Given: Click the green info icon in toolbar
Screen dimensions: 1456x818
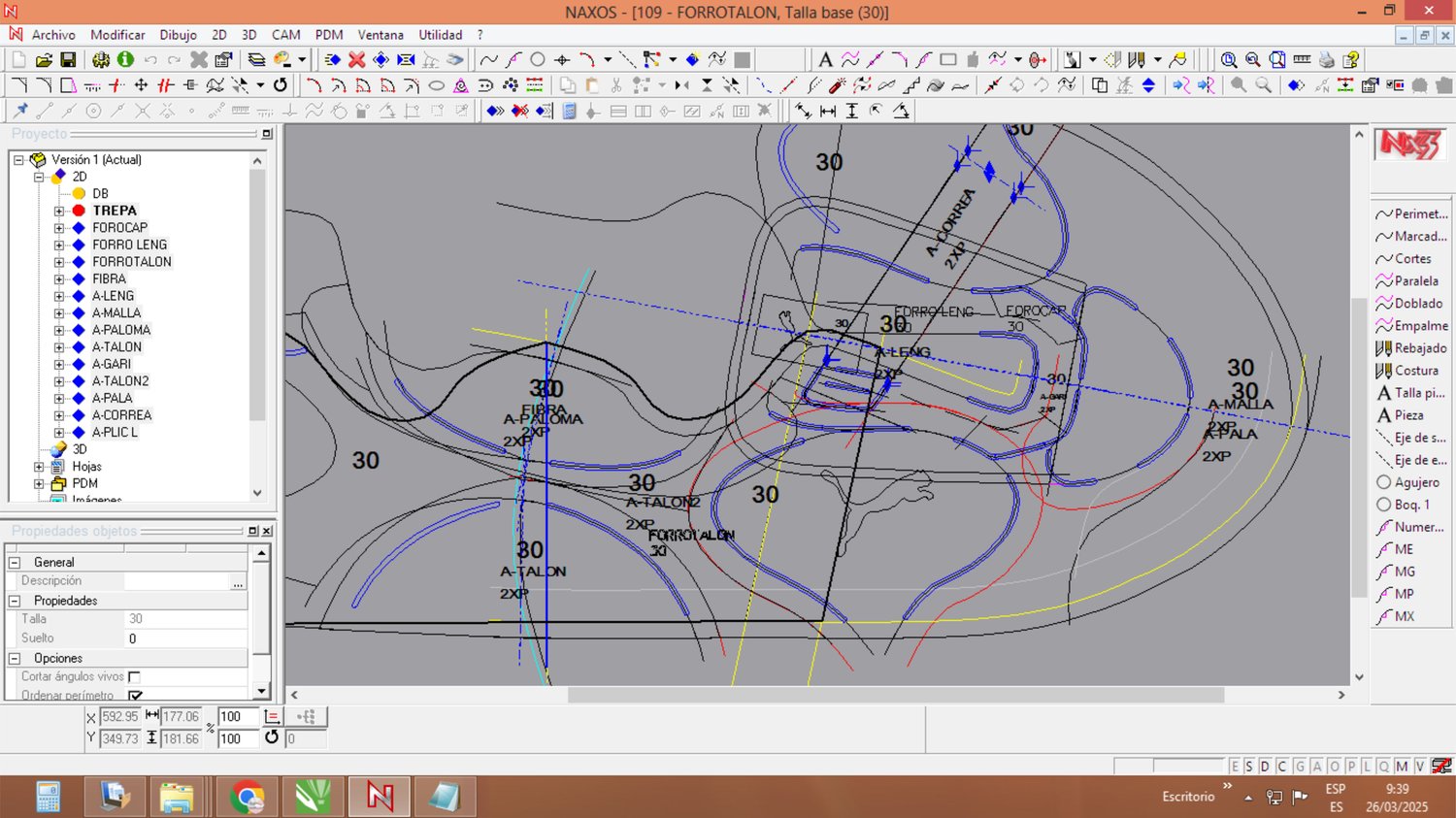Looking at the screenshot, I should pos(125,60).
